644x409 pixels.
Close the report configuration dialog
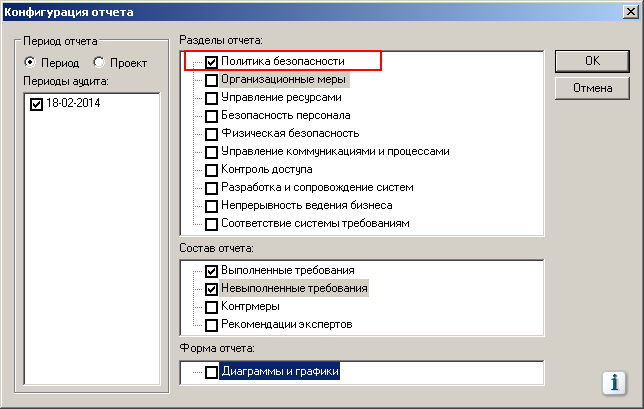627,13
